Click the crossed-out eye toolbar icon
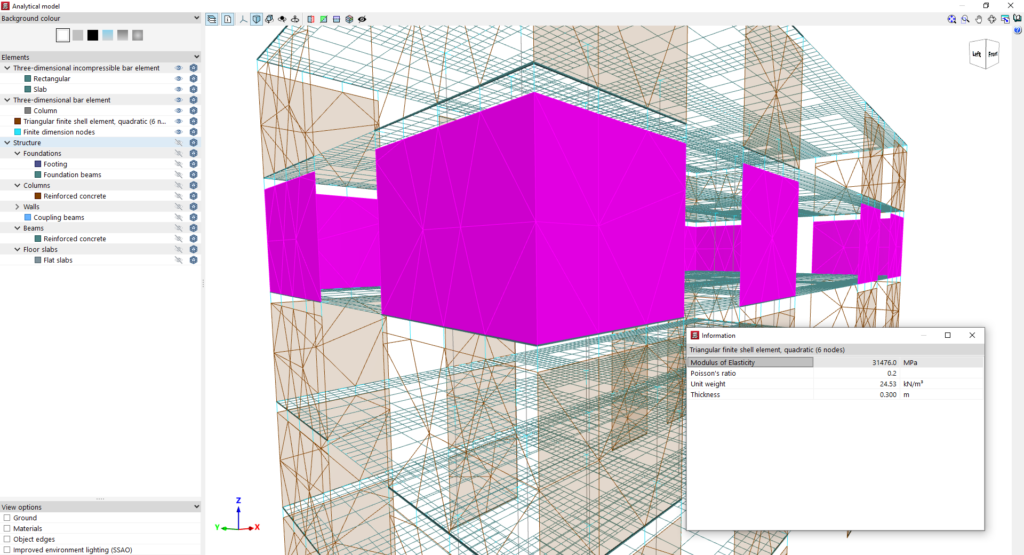1024x555 pixels. 362,19
